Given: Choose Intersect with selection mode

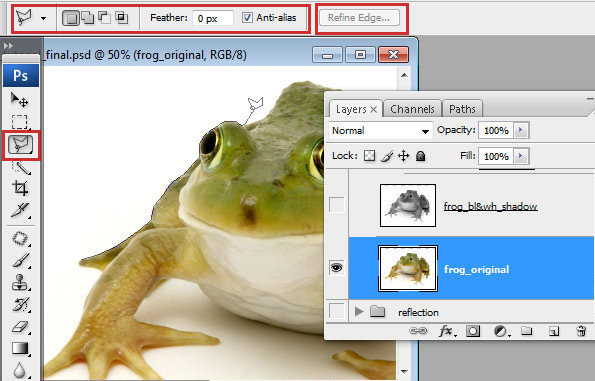Looking at the screenshot, I should pyautogui.click(x=122, y=17).
